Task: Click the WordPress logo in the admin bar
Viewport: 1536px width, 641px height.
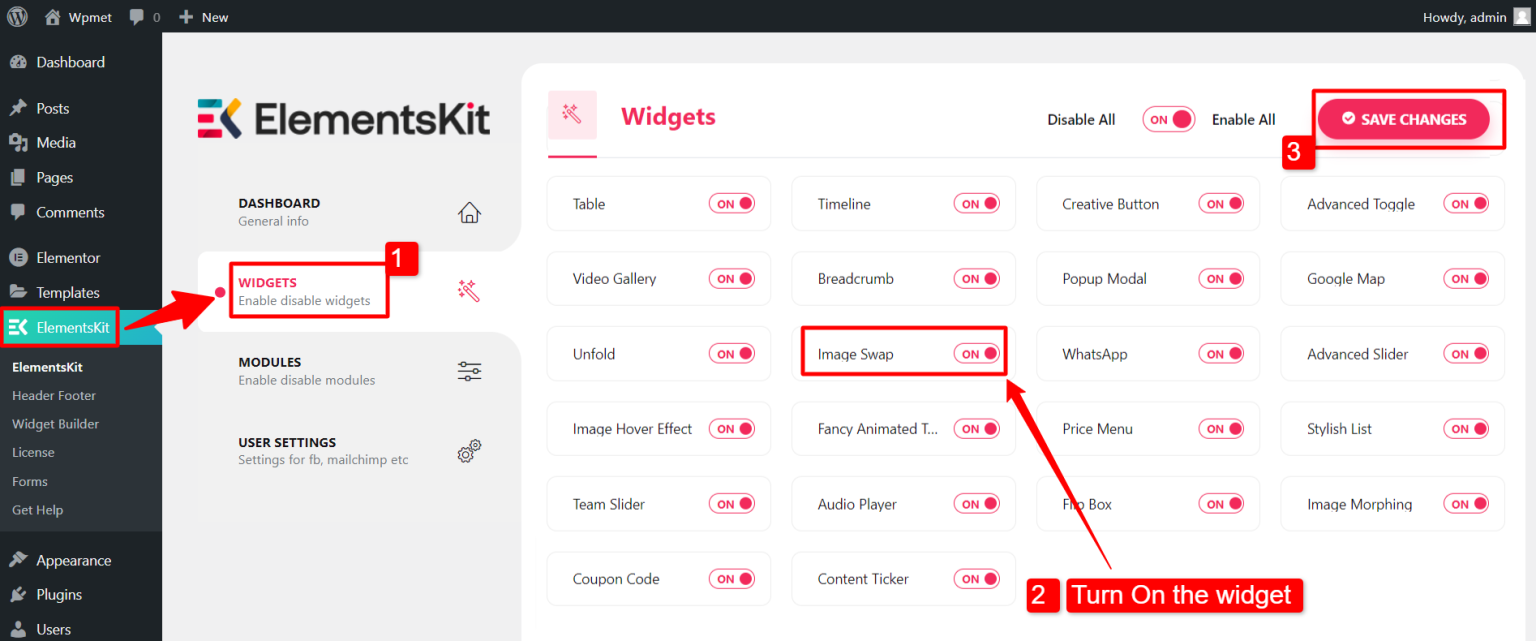Action: (x=17, y=16)
